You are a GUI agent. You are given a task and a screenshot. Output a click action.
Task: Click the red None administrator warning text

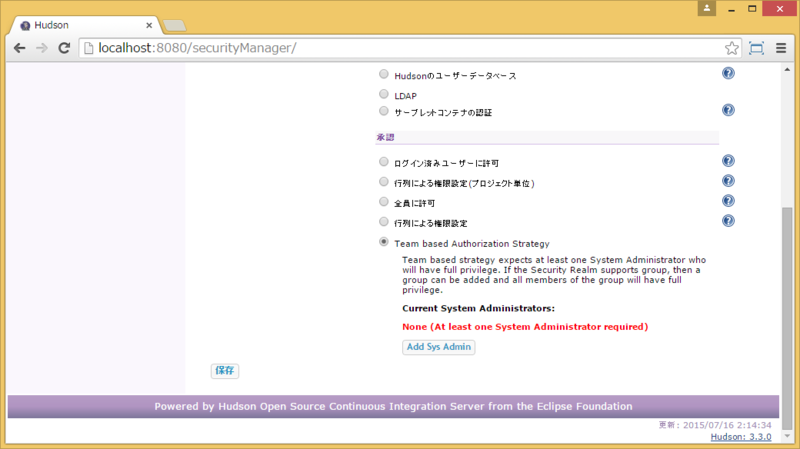(x=525, y=327)
